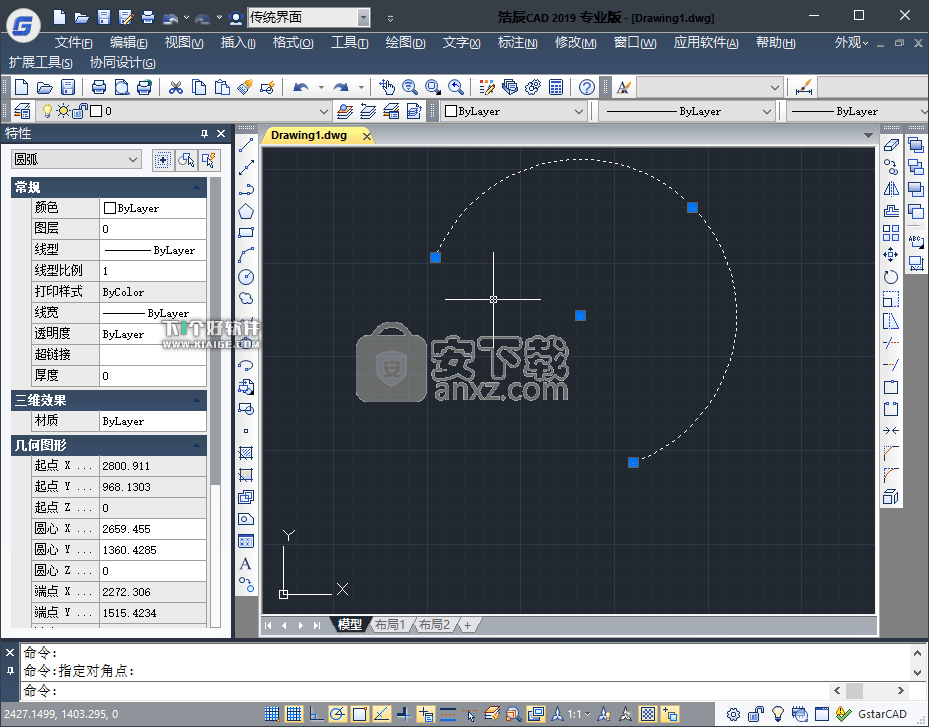Select the Polygon tool in draw toolbar
The image size is (929, 727).
tap(246, 211)
